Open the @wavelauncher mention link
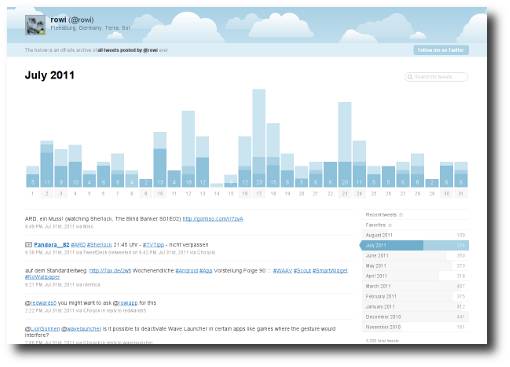The image size is (510, 367). tap(81, 329)
